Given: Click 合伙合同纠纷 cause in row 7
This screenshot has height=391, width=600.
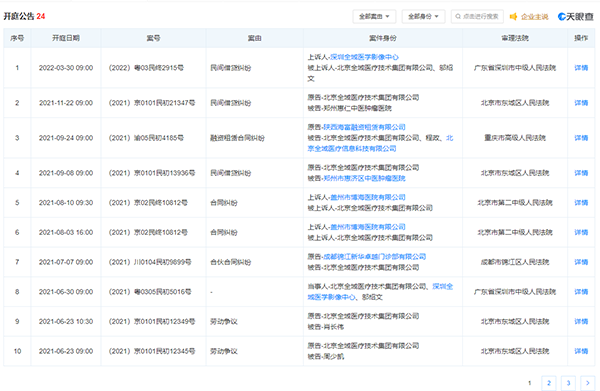Looking at the screenshot, I should click(x=231, y=262).
